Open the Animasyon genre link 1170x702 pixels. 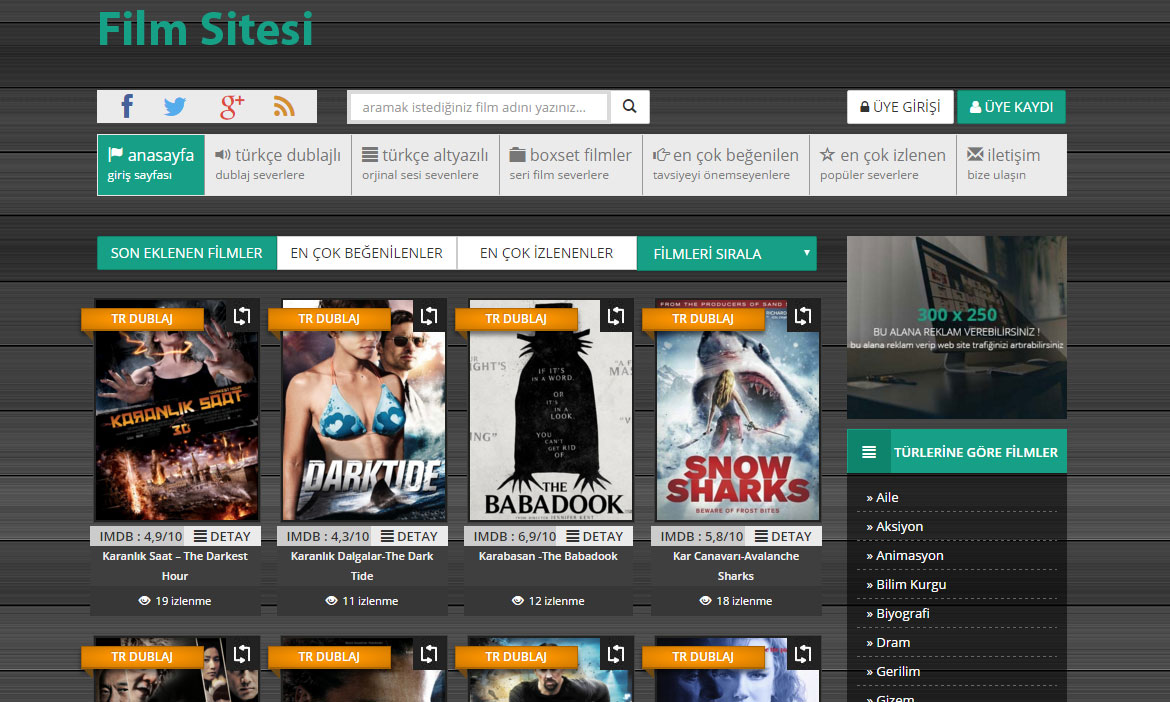[910, 556]
